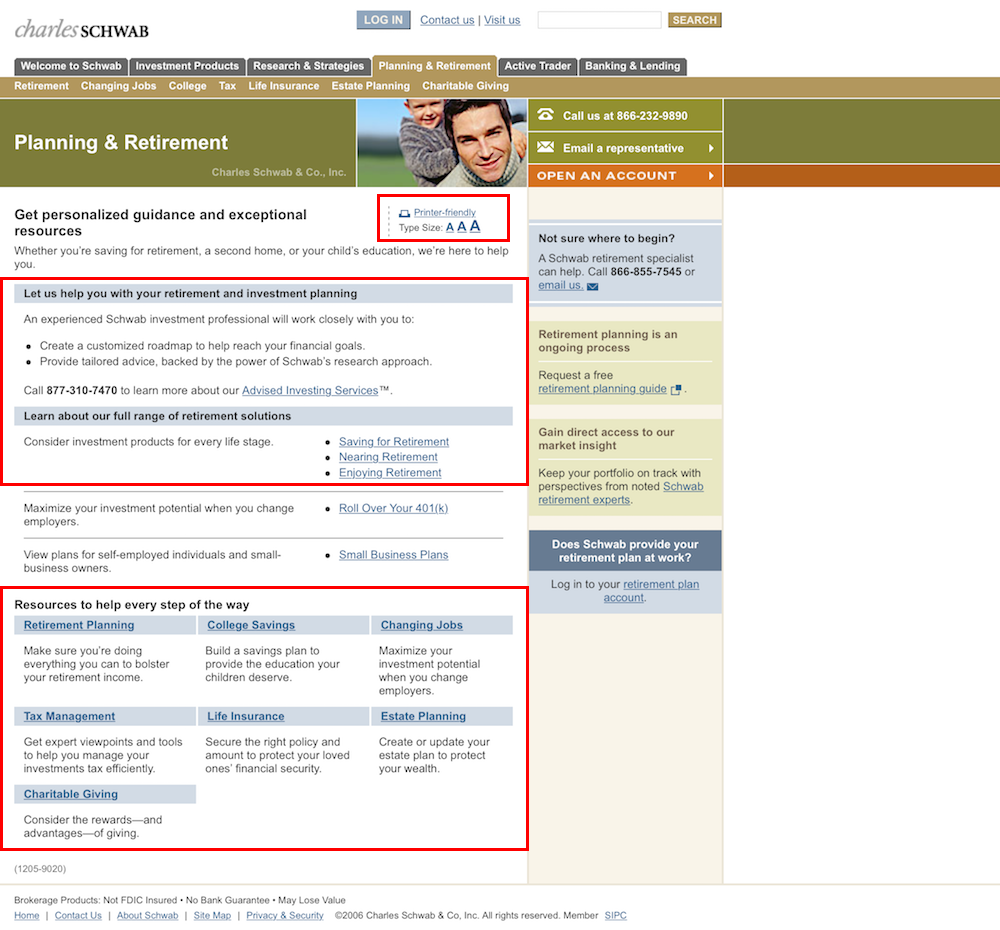Open the Visit us link
The image size is (1000, 930).
coord(502,20)
